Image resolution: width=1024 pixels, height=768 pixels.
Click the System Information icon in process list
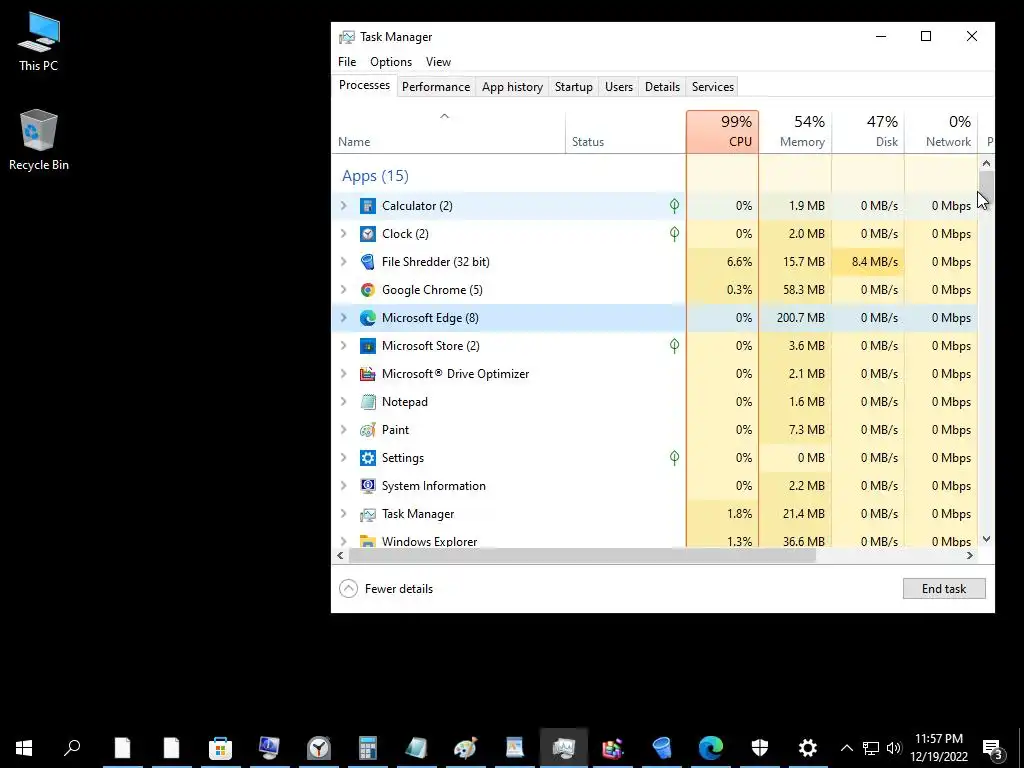(x=368, y=486)
